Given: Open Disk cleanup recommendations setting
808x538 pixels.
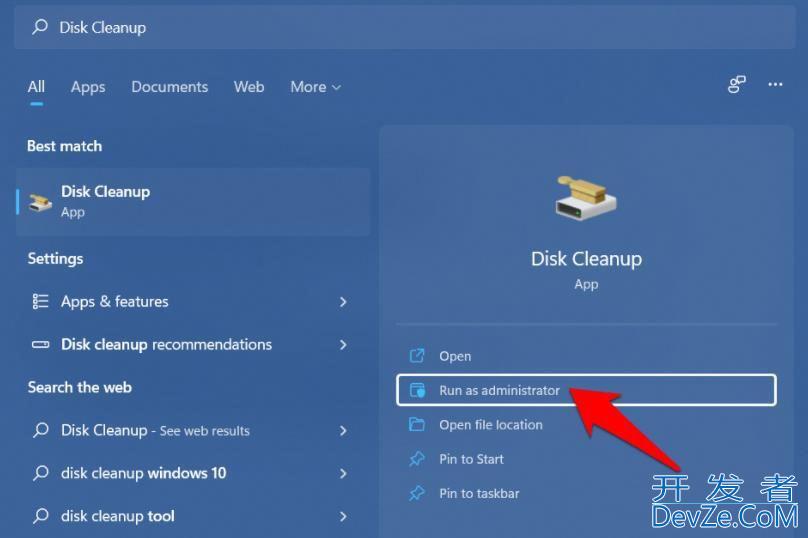Looking at the screenshot, I should (x=193, y=344).
